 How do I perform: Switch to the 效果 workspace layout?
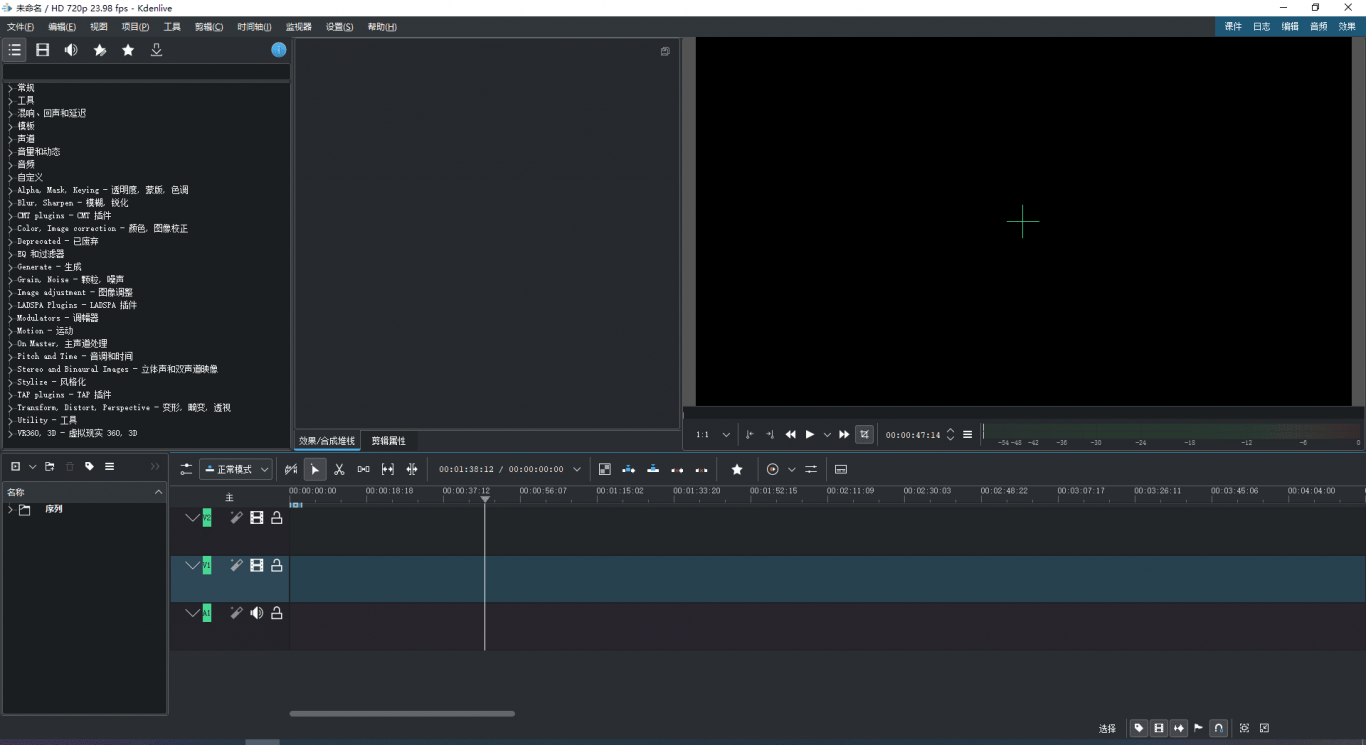click(x=1347, y=27)
